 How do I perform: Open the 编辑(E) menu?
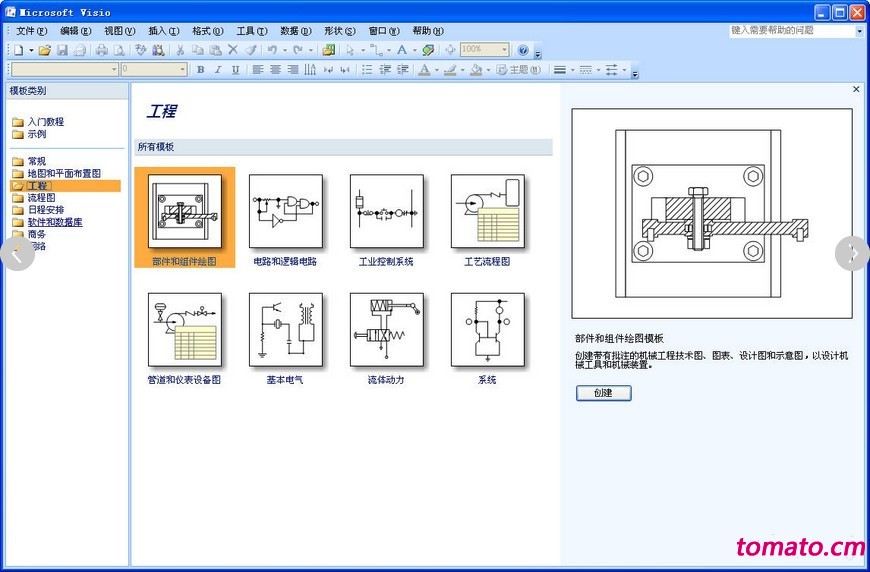click(x=75, y=31)
